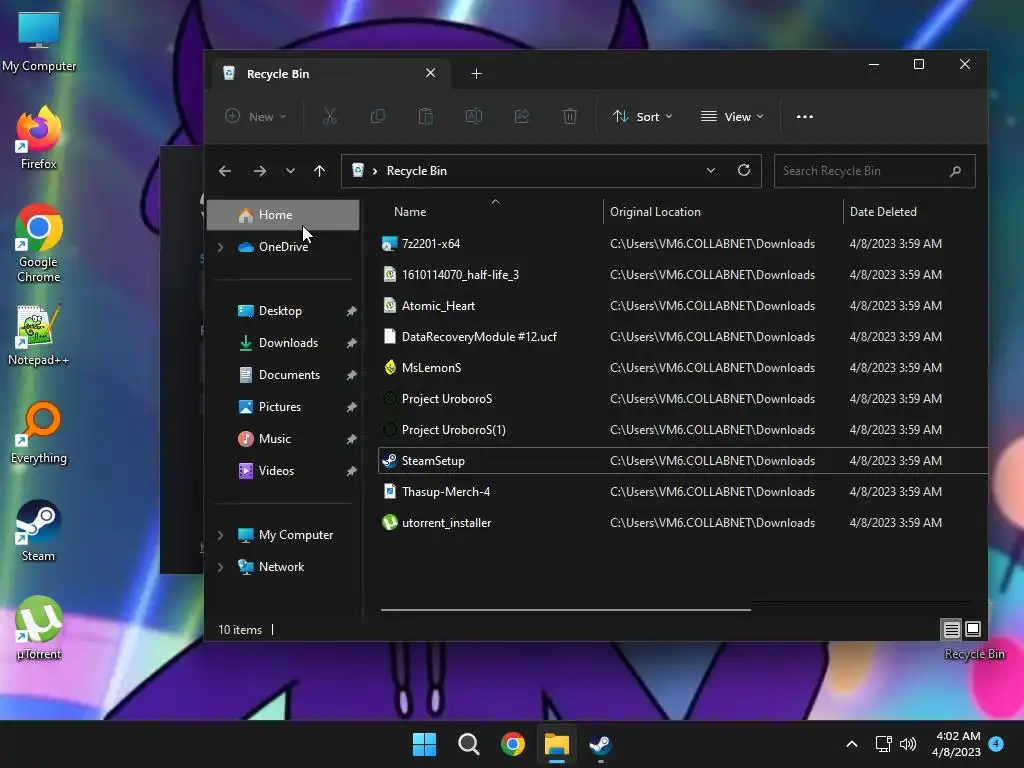Select the Thasup-Merch-4 row
This screenshot has height=768, width=1024.
click(x=682, y=492)
